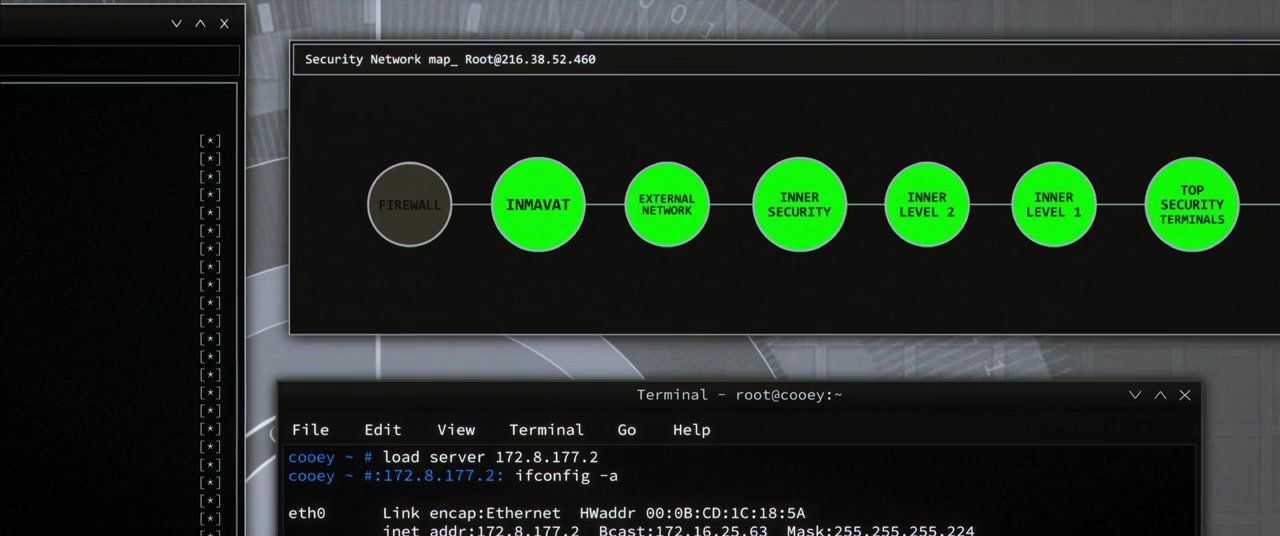Screen dimensions: 1280x536
Task: Access the TOP SECURITY TERMINALS node
Action: click(x=1192, y=205)
